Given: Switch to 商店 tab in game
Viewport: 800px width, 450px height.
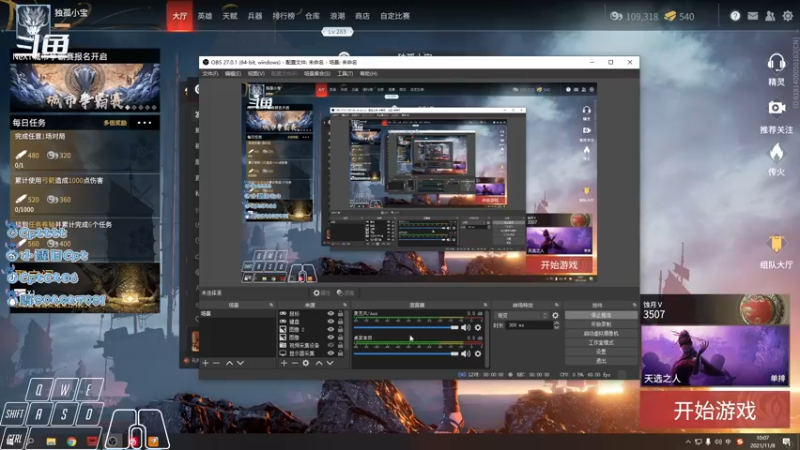Looking at the screenshot, I should click(x=362, y=16).
